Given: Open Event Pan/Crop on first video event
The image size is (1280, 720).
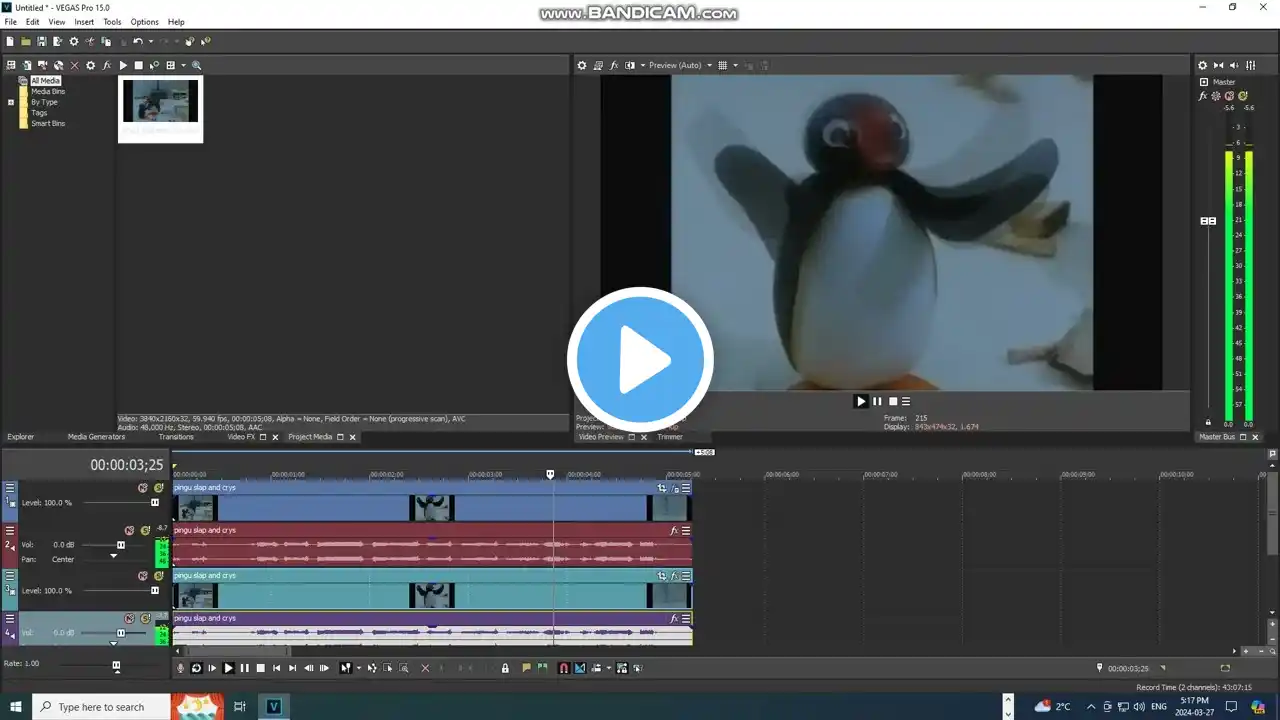Looking at the screenshot, I should point(662,488).
